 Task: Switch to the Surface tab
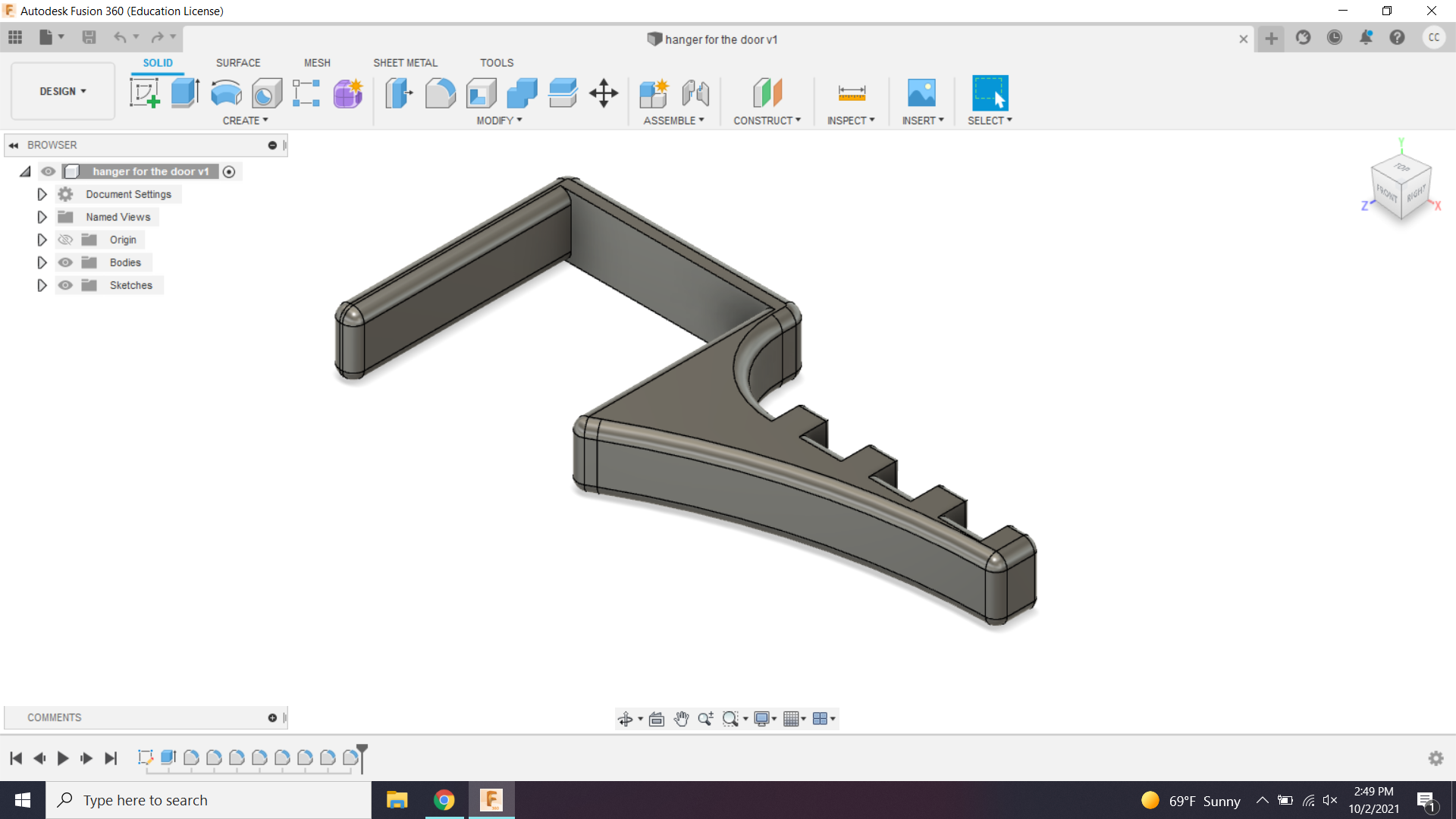tap(237, 62)
